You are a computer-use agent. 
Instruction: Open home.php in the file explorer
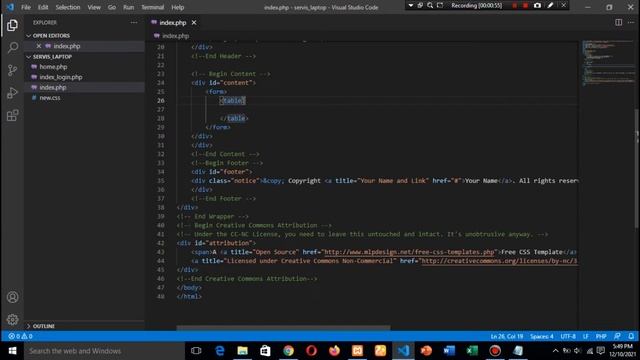pos(53,67)
